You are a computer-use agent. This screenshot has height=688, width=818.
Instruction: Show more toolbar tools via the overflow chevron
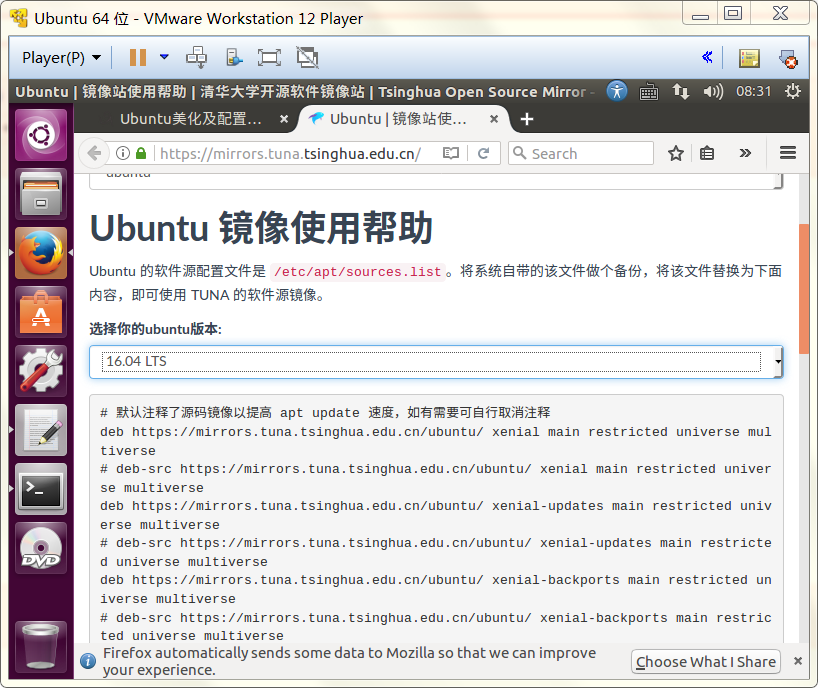point(745,153)
